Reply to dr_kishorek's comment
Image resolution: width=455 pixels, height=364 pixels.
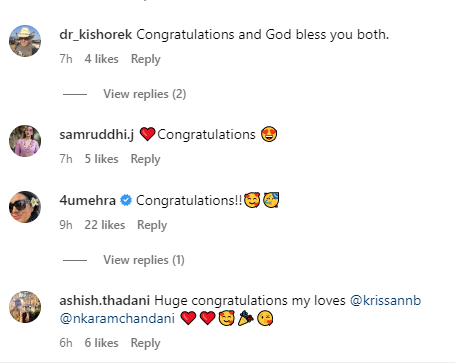(x=146, y=59)
